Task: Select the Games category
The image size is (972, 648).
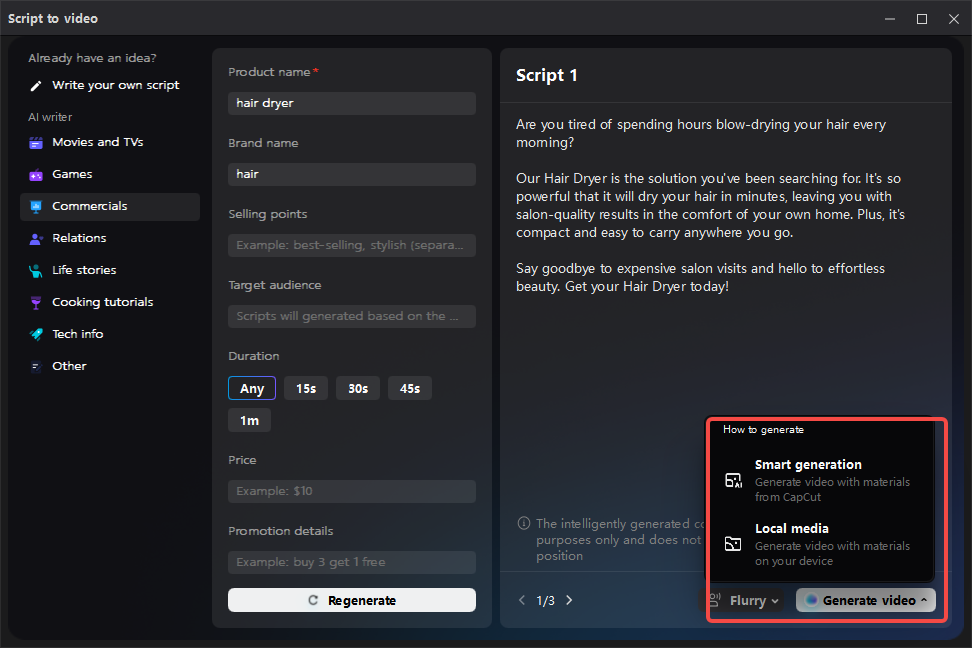Action: tap(110, 175)
